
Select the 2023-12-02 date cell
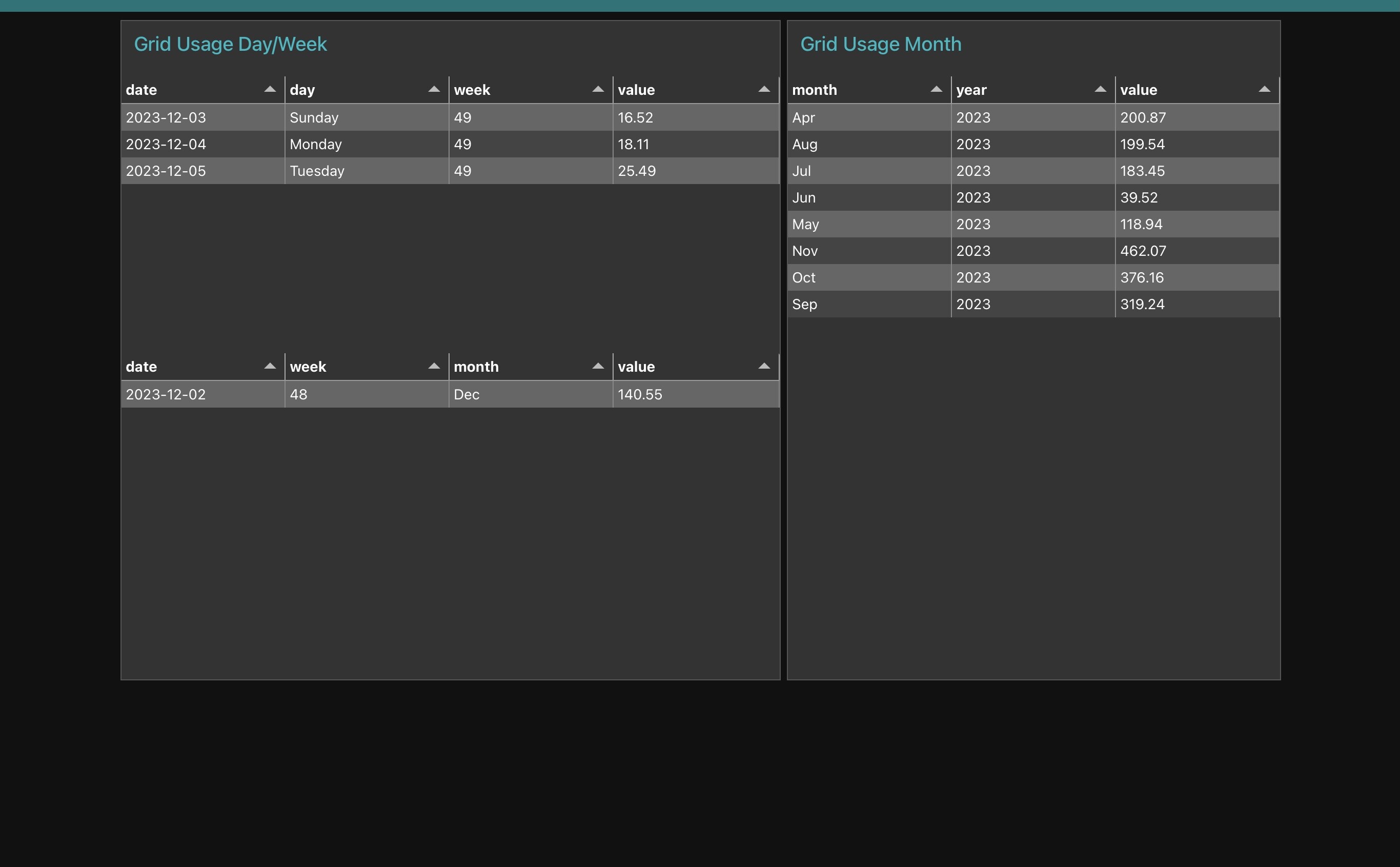pos(203,394)
